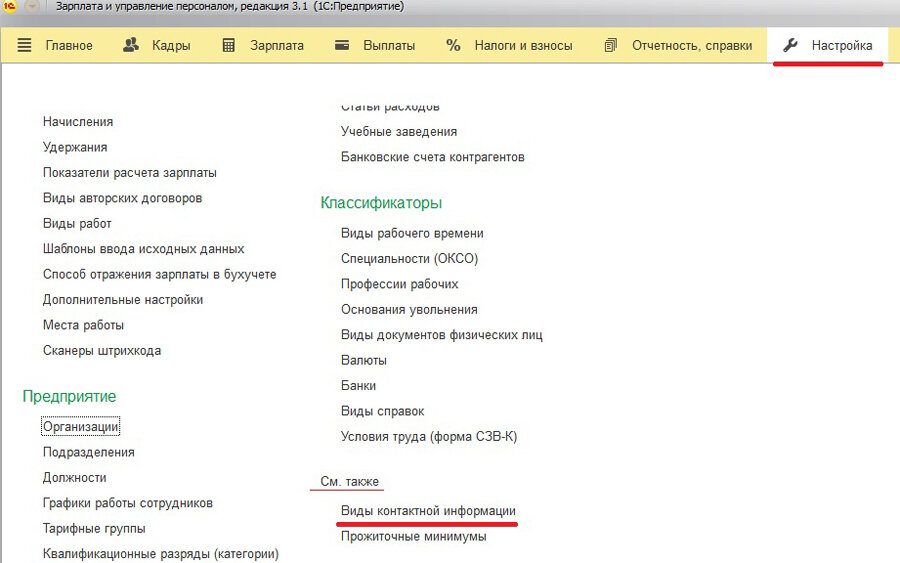Viewport: 900px width, 563px height.
Task: Open the Налоги и взносы section
Action: click(523, 45)
